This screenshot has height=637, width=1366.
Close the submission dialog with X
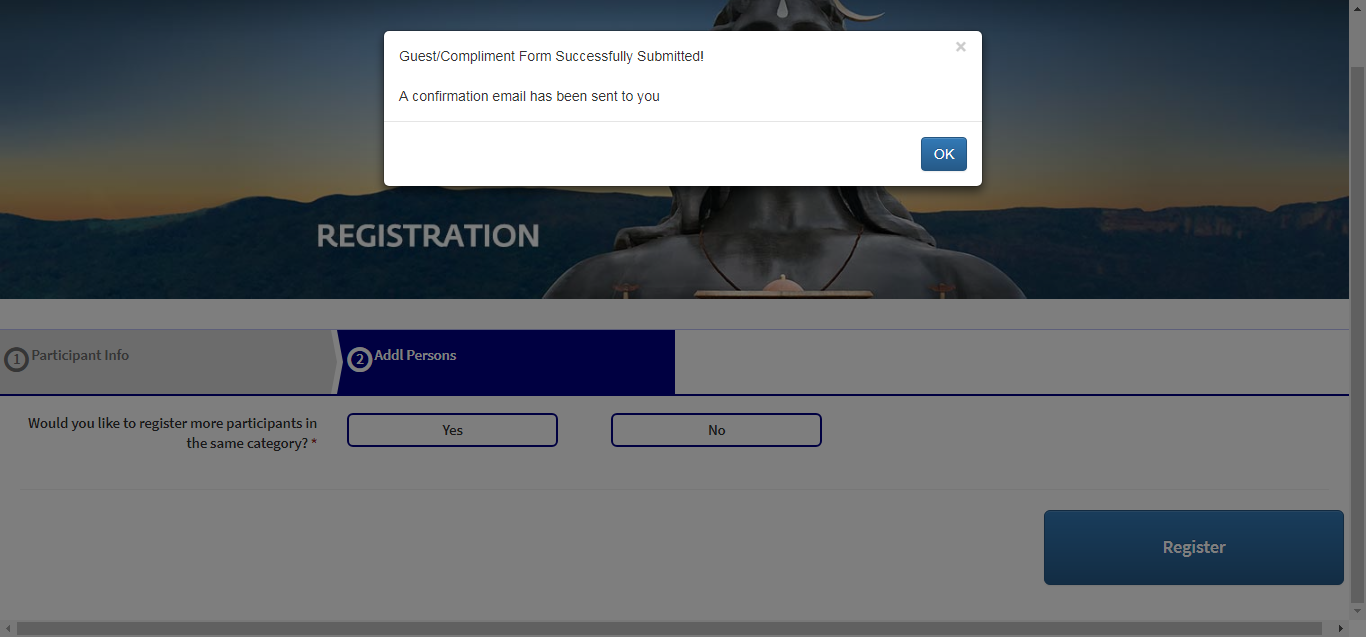960,47
